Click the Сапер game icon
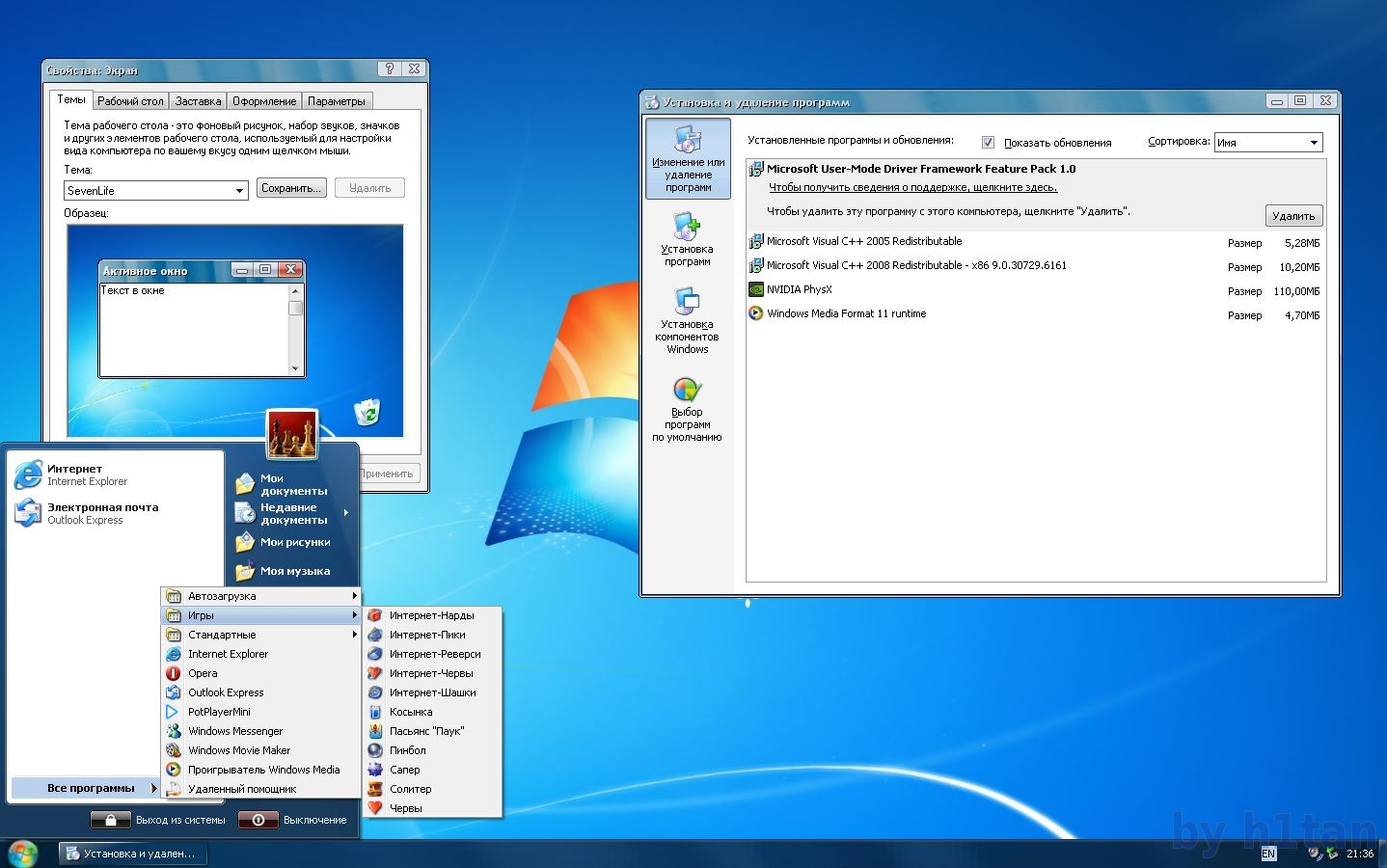Image resolution: width=1387 pixels, height=868 pixels. pyautogui.click(x=375, y=770)
